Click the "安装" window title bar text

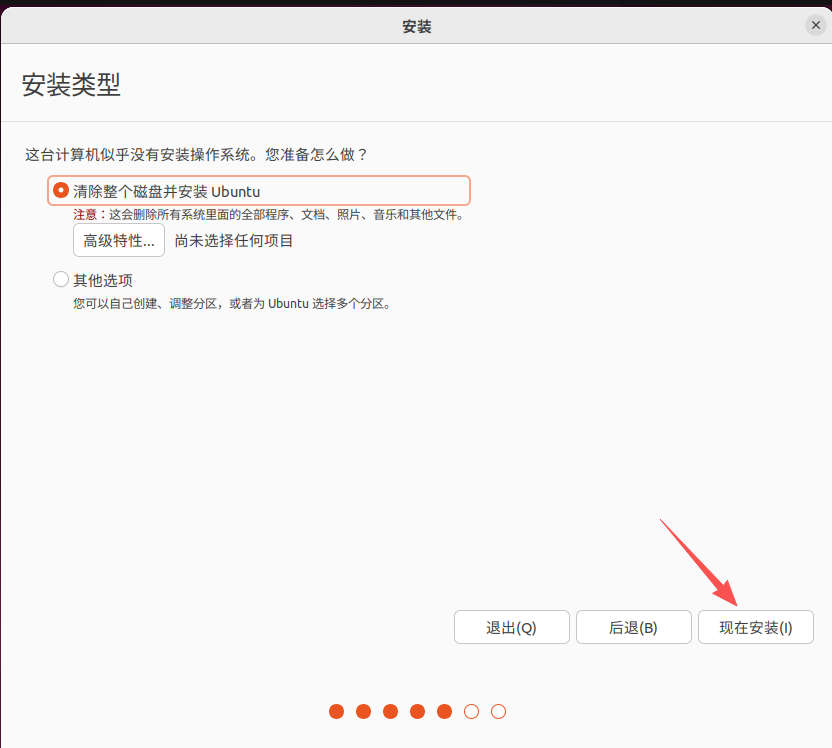click(x=417, y=27)
